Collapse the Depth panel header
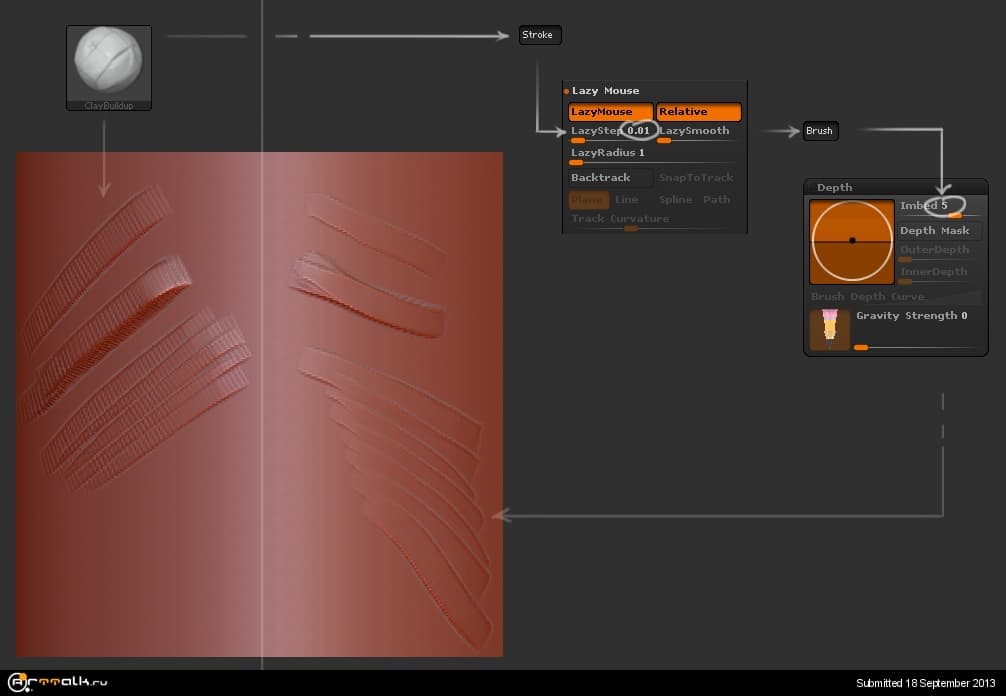The image size is (1006, 696). [838, 187]
